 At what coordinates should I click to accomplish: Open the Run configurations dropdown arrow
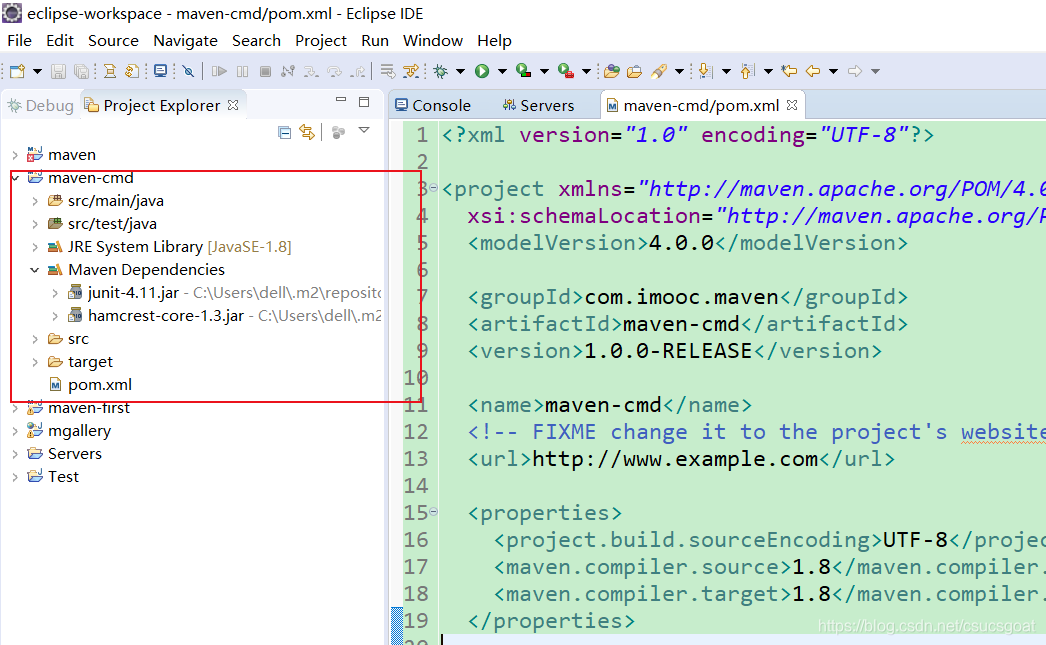click(502, 71)
